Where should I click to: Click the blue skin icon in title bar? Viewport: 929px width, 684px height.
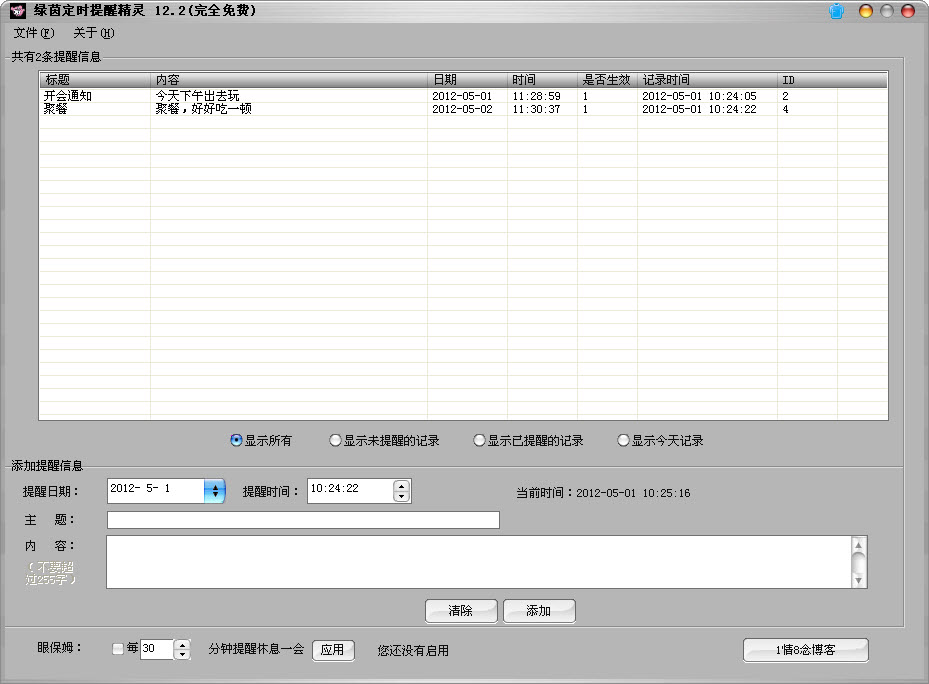(x=836, y=11)
